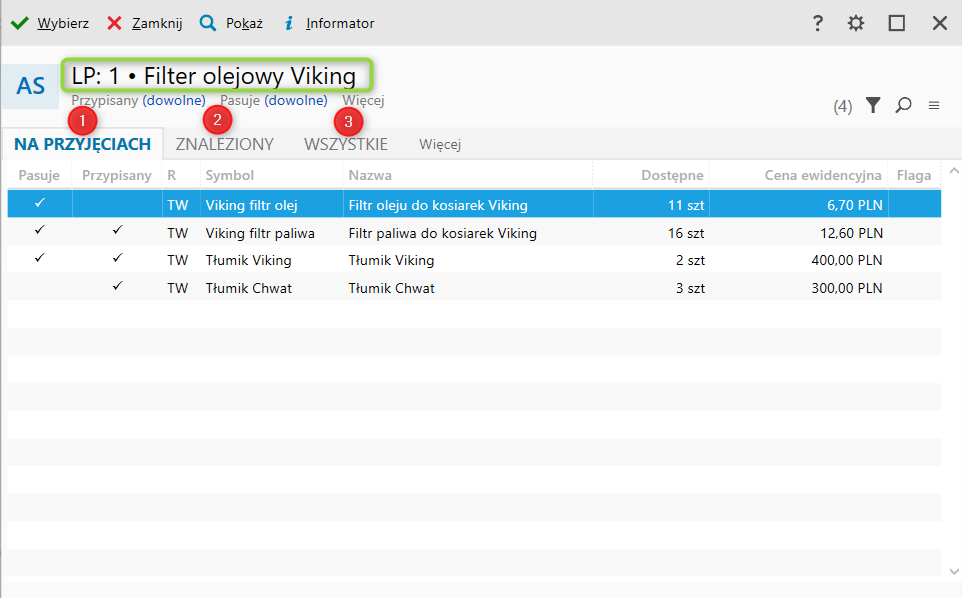Open the Przypisany (dowolne) filter
The image size is (962, 598).
(x=139, y=100)
